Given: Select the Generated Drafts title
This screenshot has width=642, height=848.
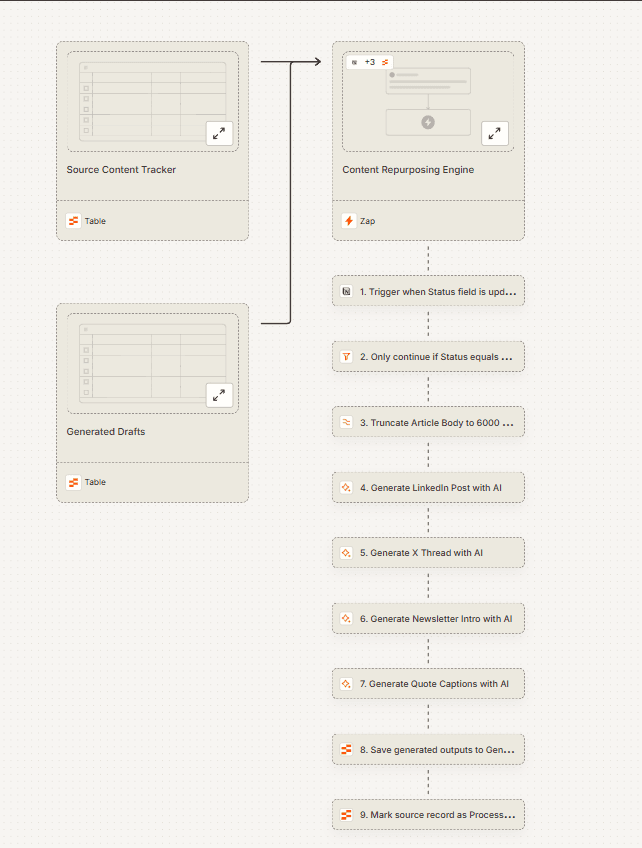Looking at the screenshot, I should pyautogui.click(x=106, y=432).
